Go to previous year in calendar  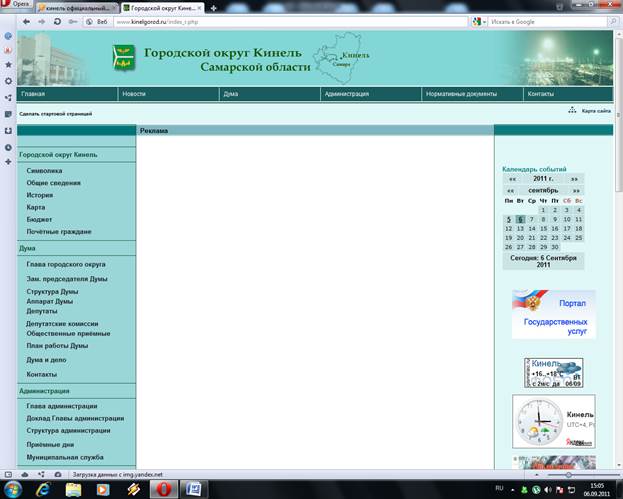[512, 178]
